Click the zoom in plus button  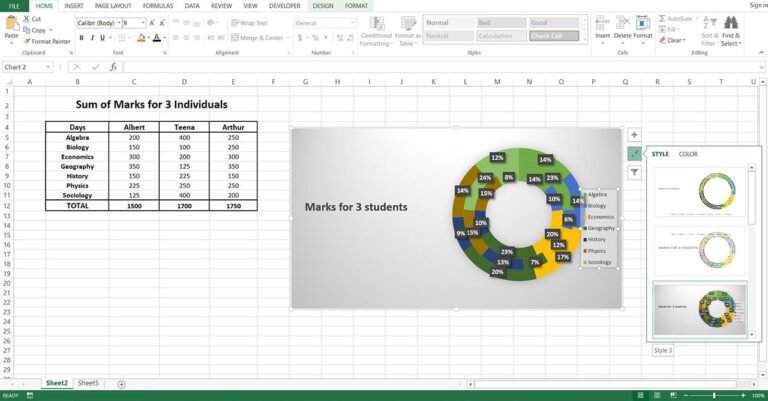(x=743, y=395)
